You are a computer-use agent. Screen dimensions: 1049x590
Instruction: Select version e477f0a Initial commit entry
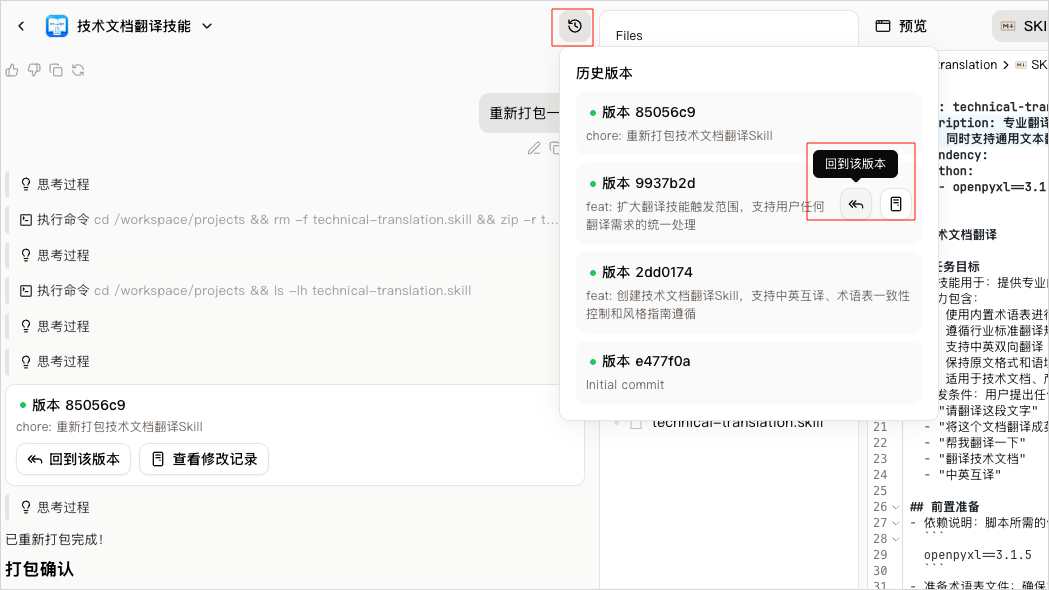click(x=749, y=373)
